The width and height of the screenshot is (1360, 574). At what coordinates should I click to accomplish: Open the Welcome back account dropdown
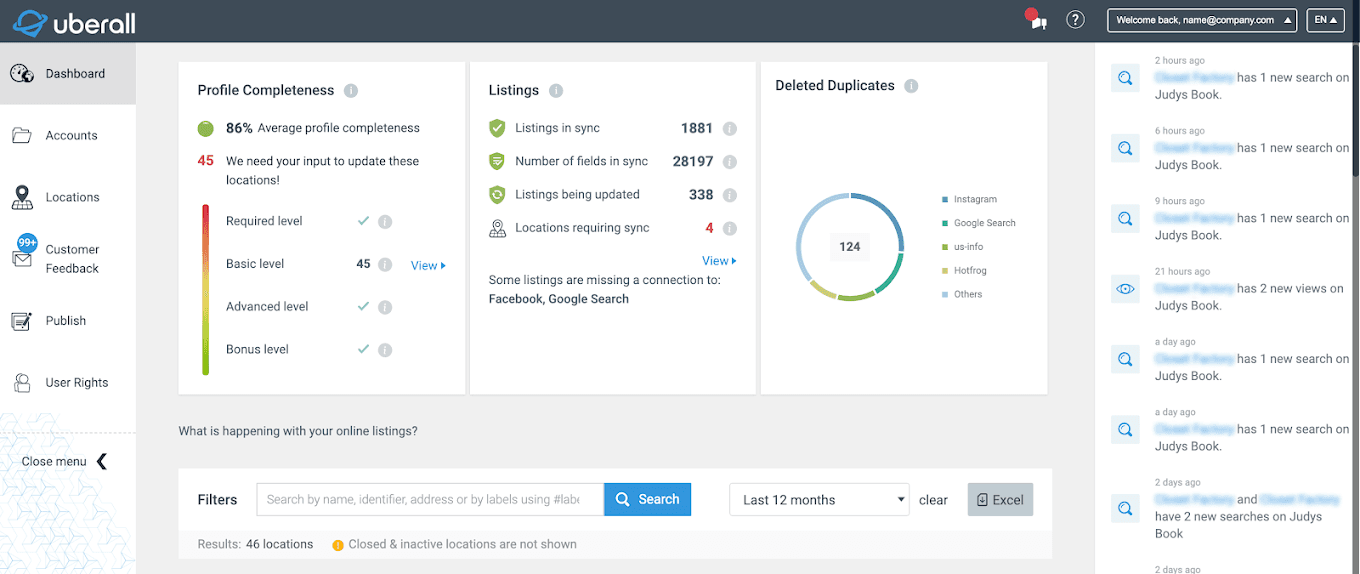coord(1202,20)
